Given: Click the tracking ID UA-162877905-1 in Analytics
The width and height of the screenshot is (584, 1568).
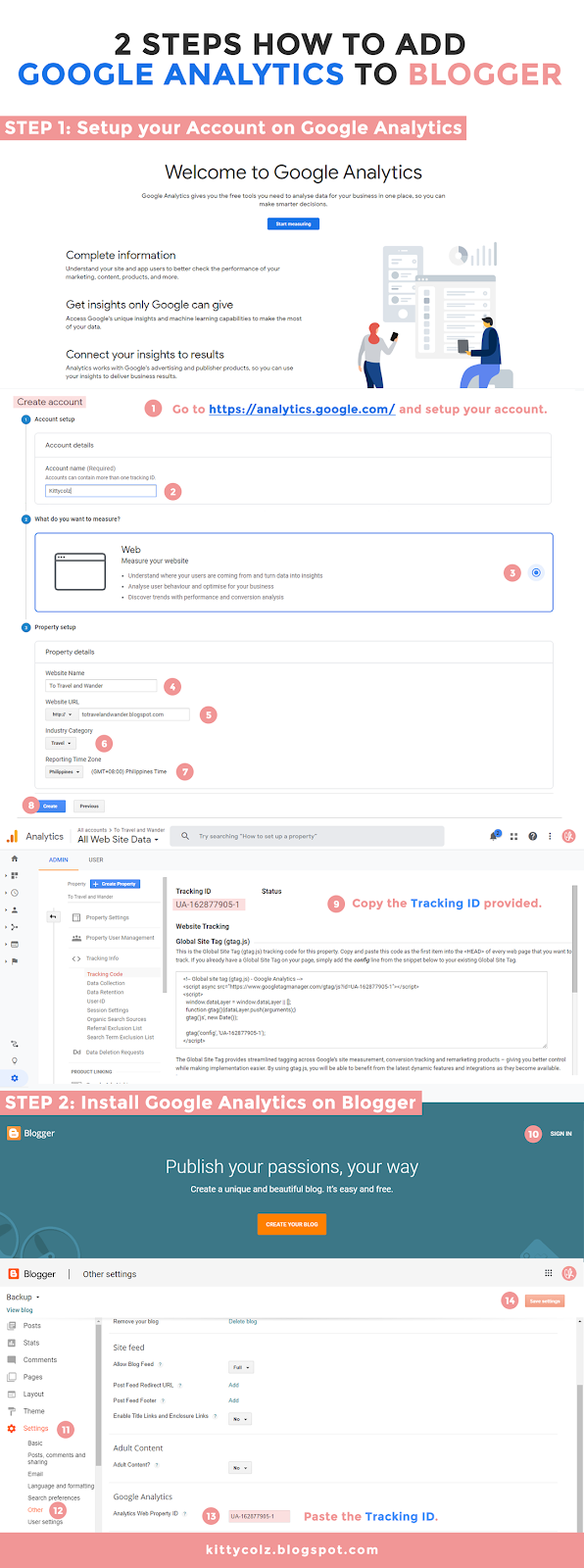Looking at the screenshot, I should 207,905.
